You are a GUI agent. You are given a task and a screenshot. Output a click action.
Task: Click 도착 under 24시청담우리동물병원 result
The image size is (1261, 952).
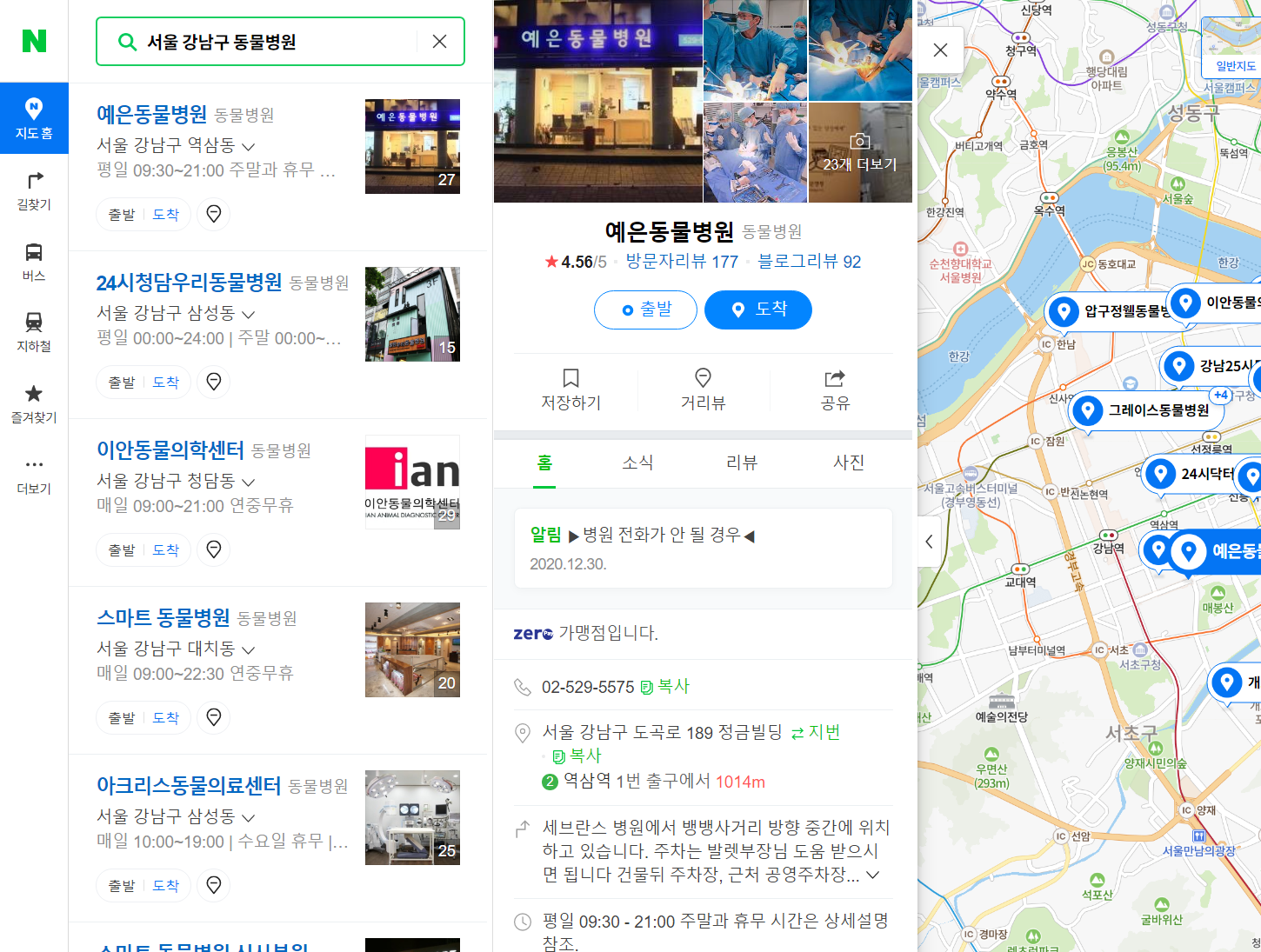165,382
